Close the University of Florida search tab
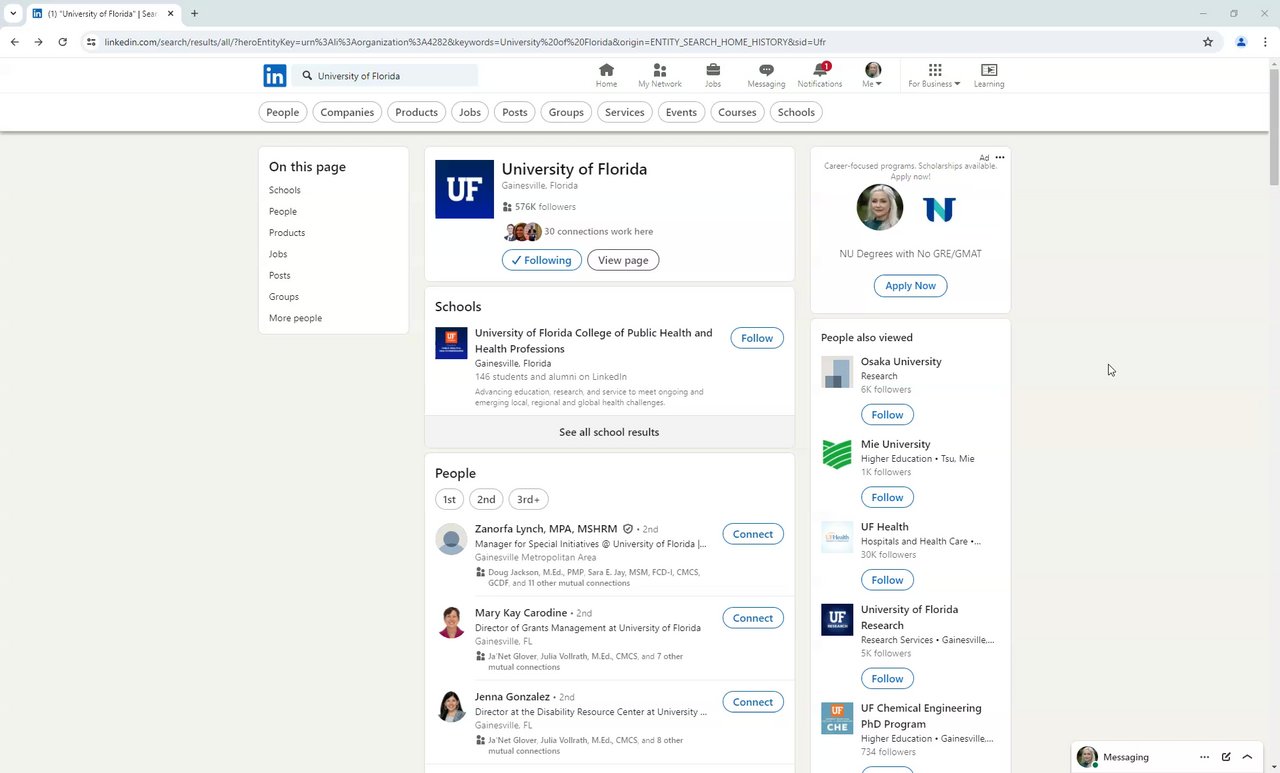 (171, 14)
